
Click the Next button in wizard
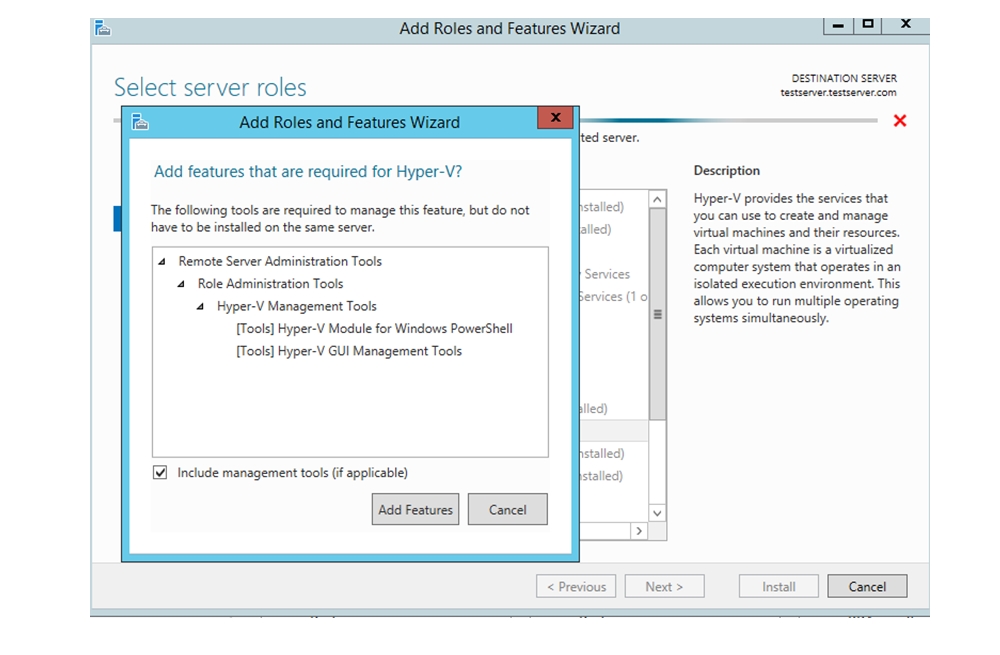665,587
